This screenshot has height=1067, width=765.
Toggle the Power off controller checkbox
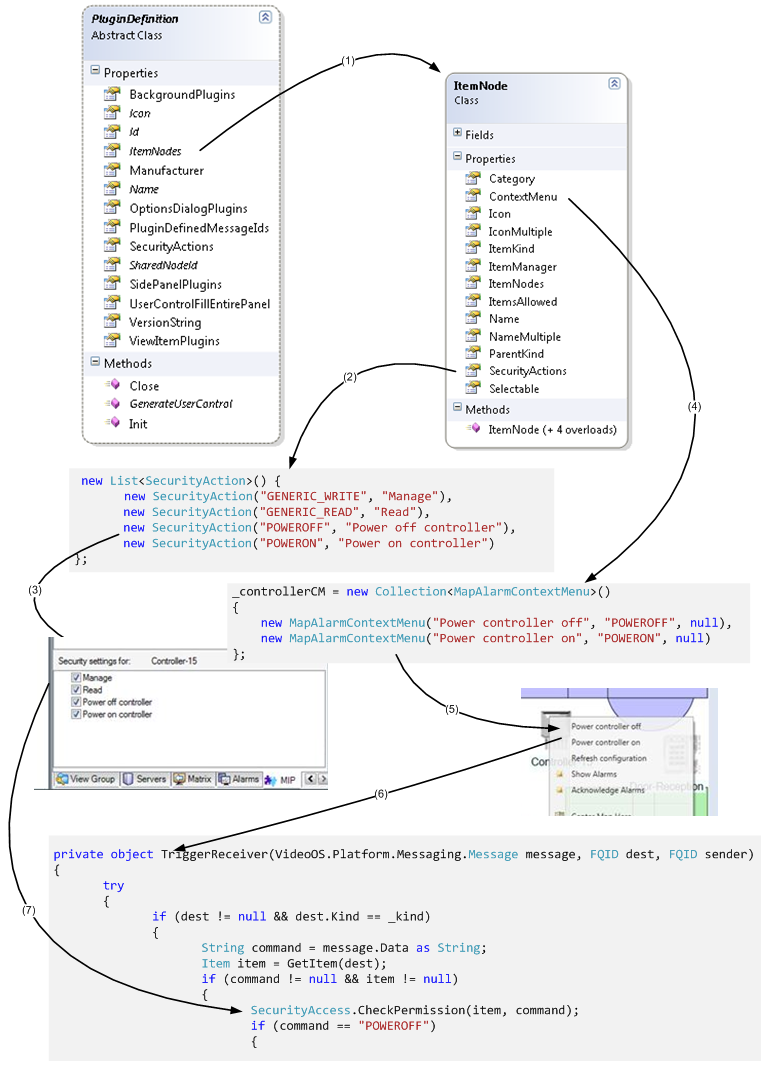point(76,702)
